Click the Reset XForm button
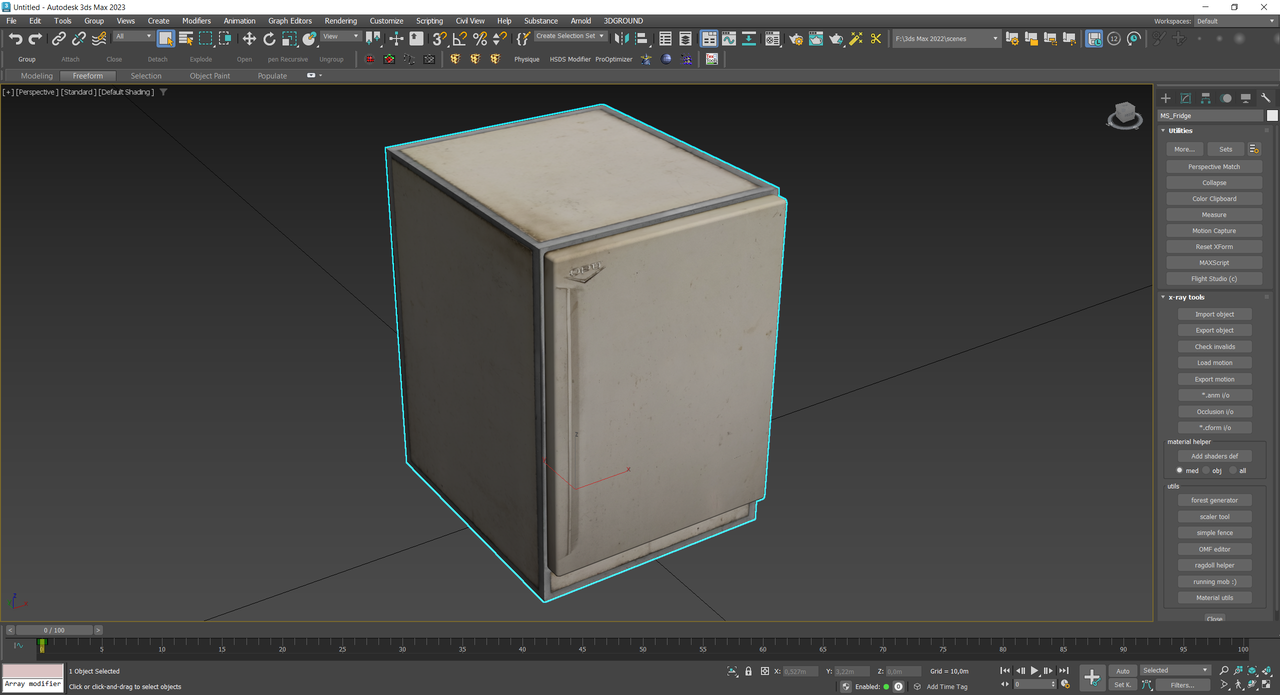The image size is (1280, 695). [1214, 247]
